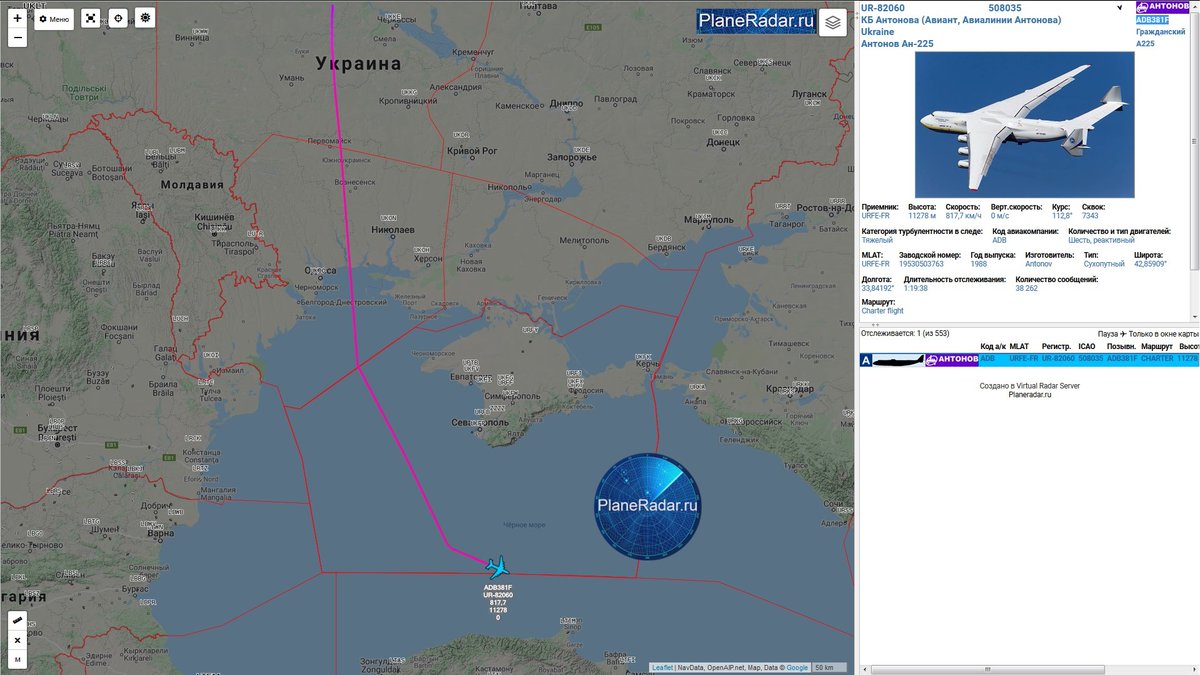Click UR-82060 registration in list row
Image resolution: width=1200 pixels, height=675 pixels.
tap(1058, 358)
